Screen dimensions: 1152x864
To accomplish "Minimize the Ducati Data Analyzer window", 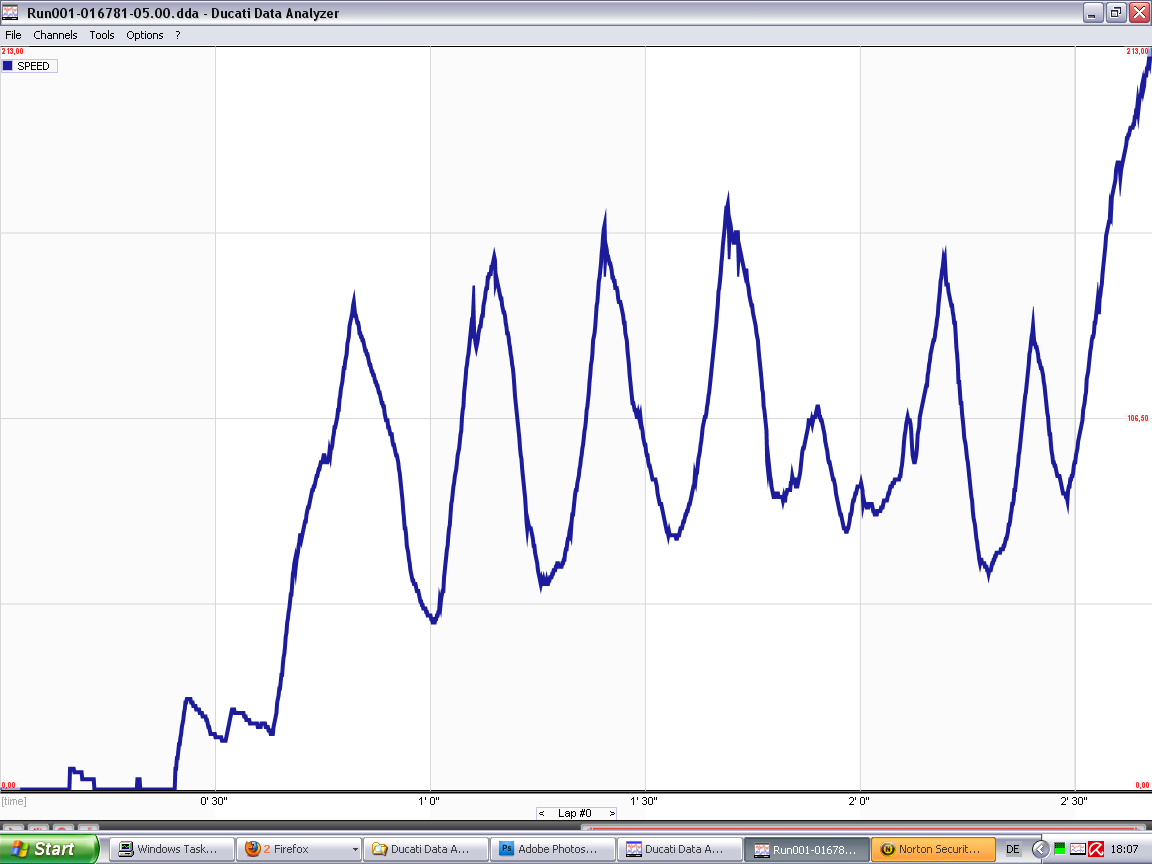I will [1093, 12].
